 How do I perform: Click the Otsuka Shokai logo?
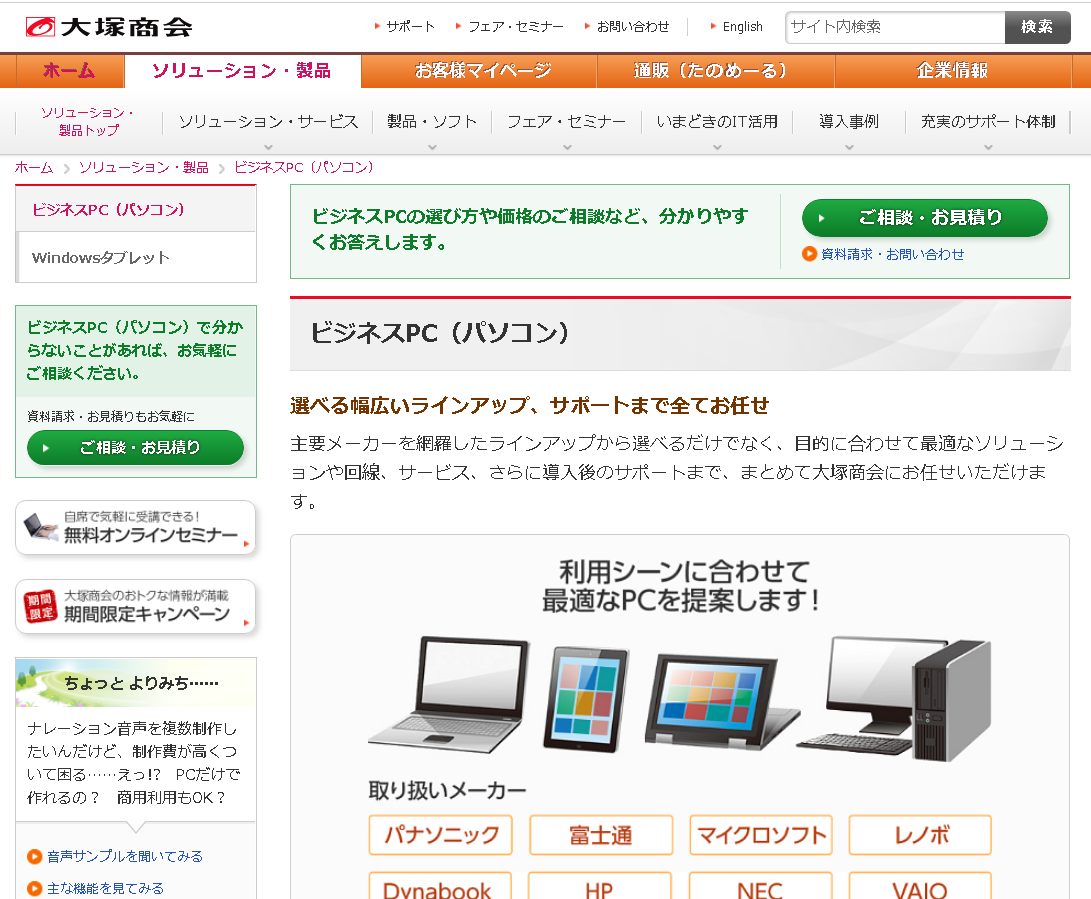click(x=108, y=27)
